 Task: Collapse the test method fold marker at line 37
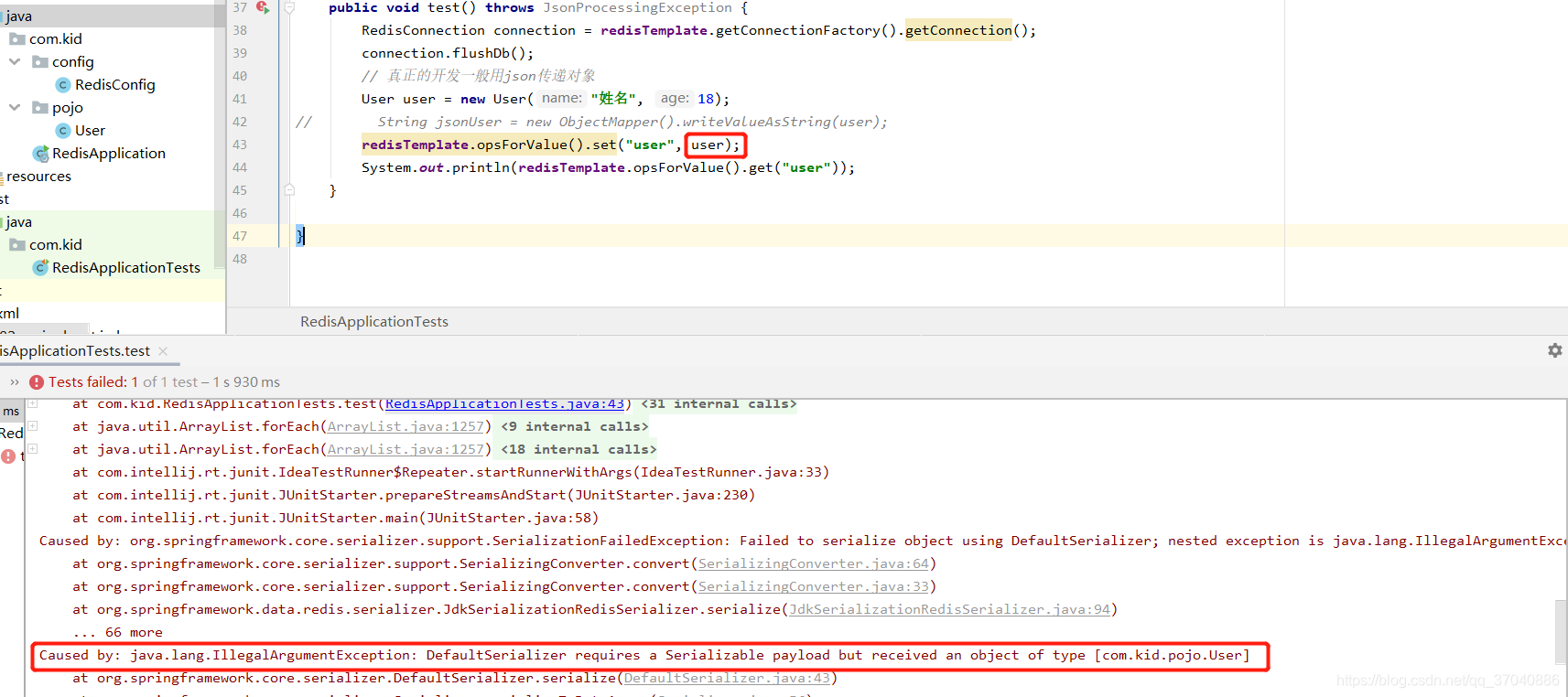pyautogui.click(x=289, y=7)
